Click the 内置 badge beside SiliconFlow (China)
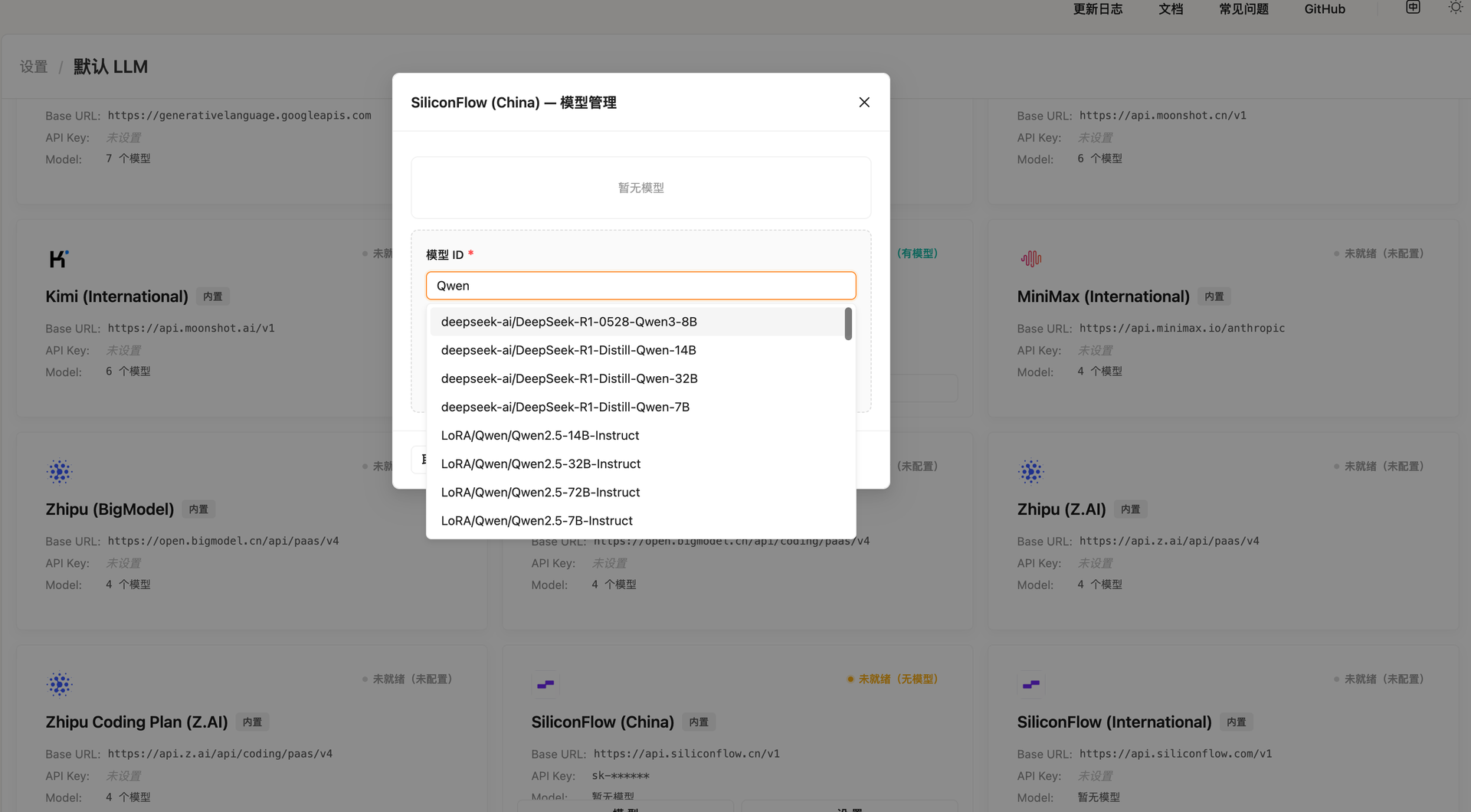This screenshot has height=812, width=1471. click(x=699, y=722)
